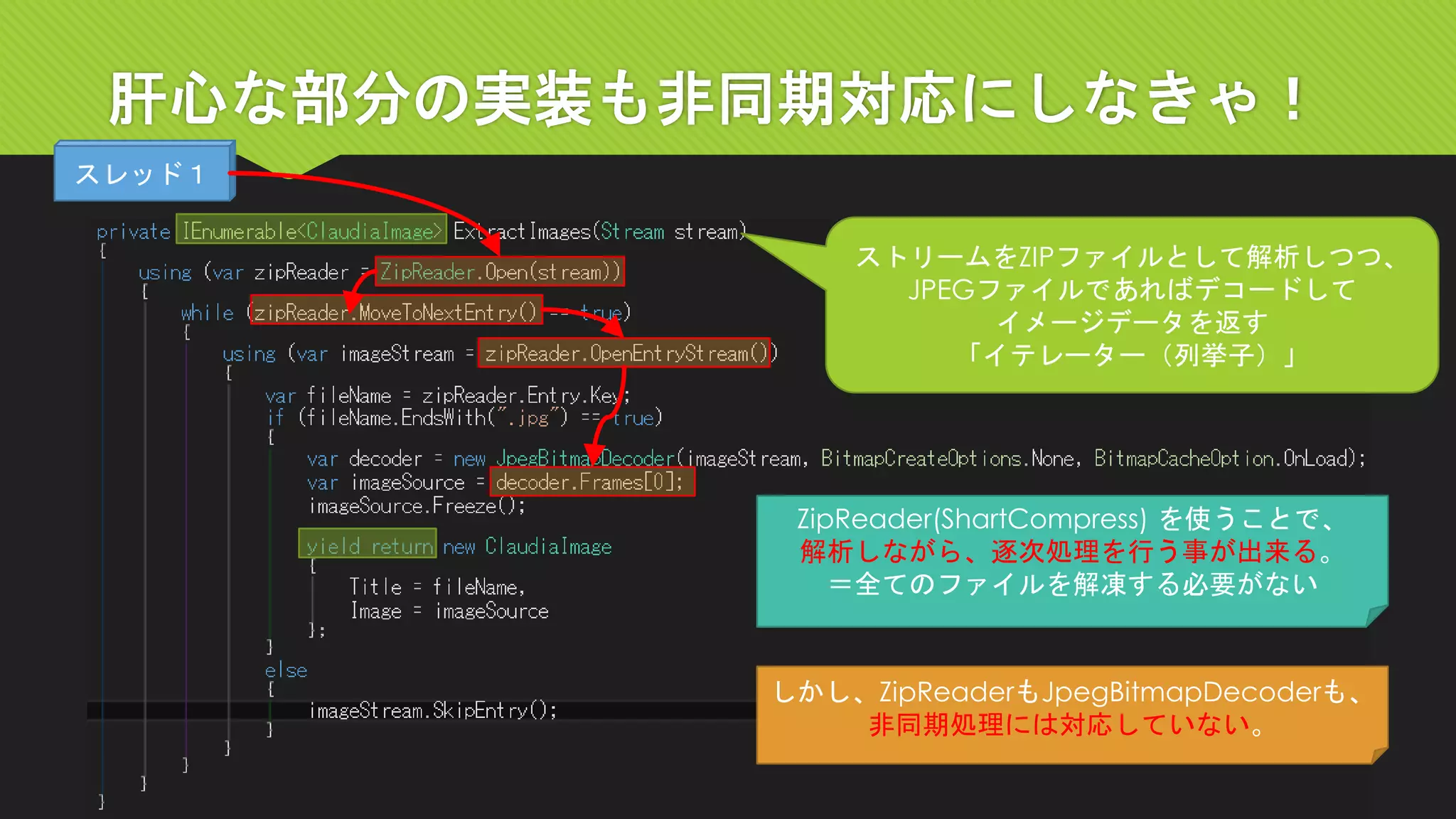Screen dimensions: 1456x819
Task: Click the fileName.EndsWith(".jpg") condition
Action: (434, 418)
